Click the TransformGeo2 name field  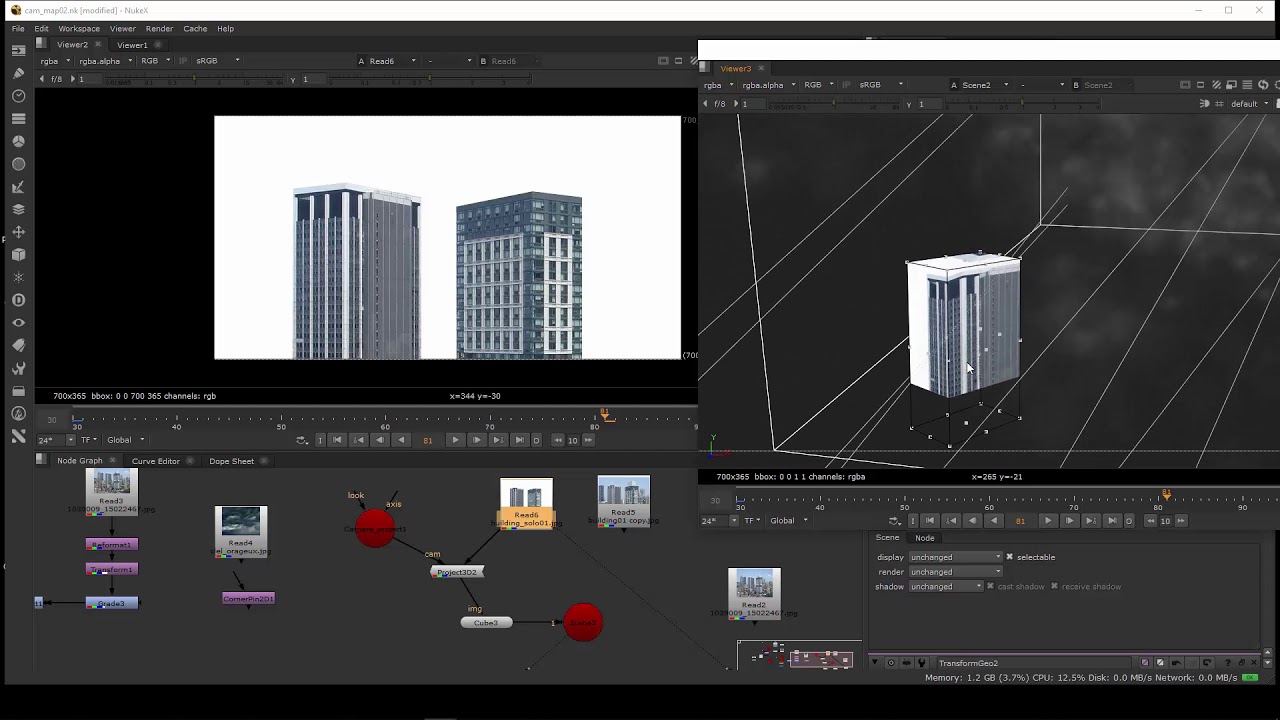[x=1035, y=663]
